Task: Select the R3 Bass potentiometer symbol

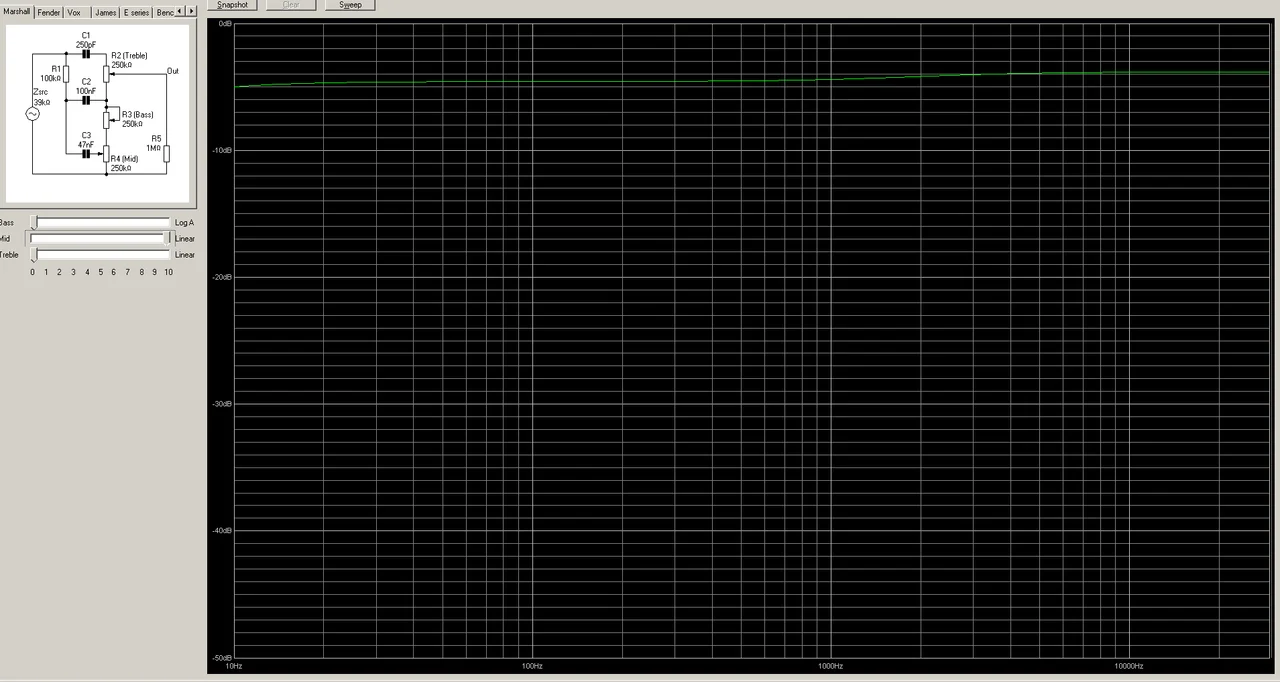Action: coord(108,118)
